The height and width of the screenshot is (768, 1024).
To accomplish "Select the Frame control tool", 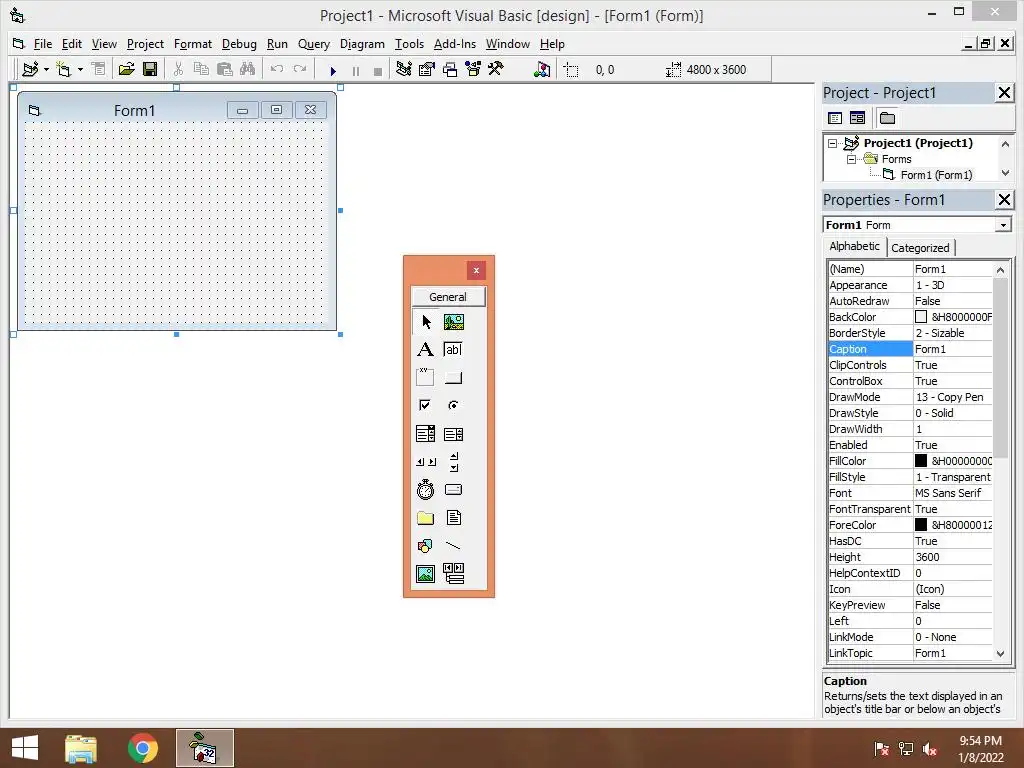I will (x=425, y=377).
